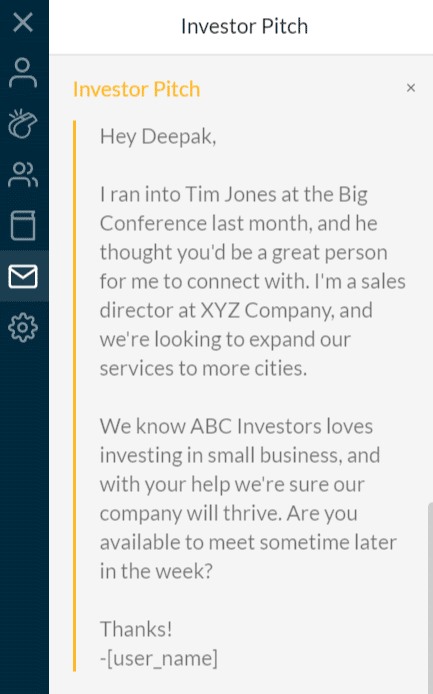
Task: Select the envelope email templates icon
Action: pos(23,277)
